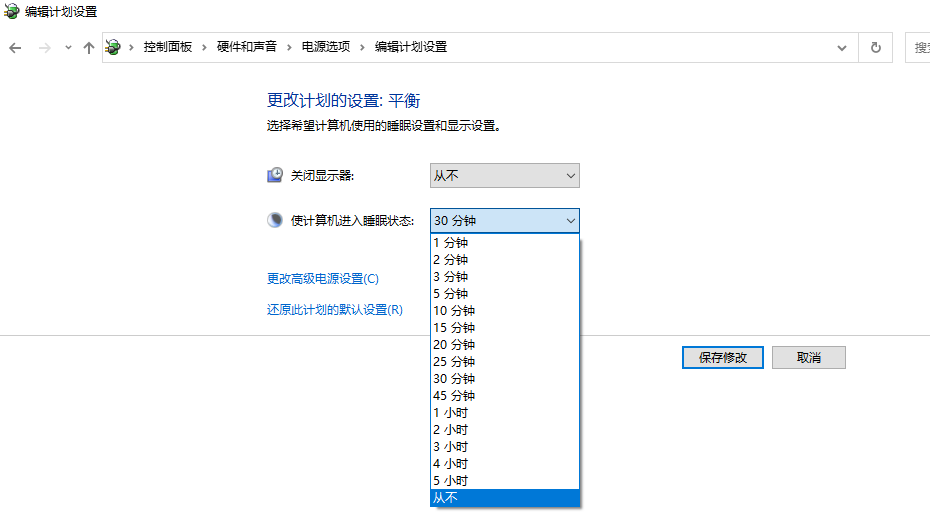This screenshot has height=527, width=930.
Task: Select 2 小时 sleep option
Action: [x=505, y=430]
